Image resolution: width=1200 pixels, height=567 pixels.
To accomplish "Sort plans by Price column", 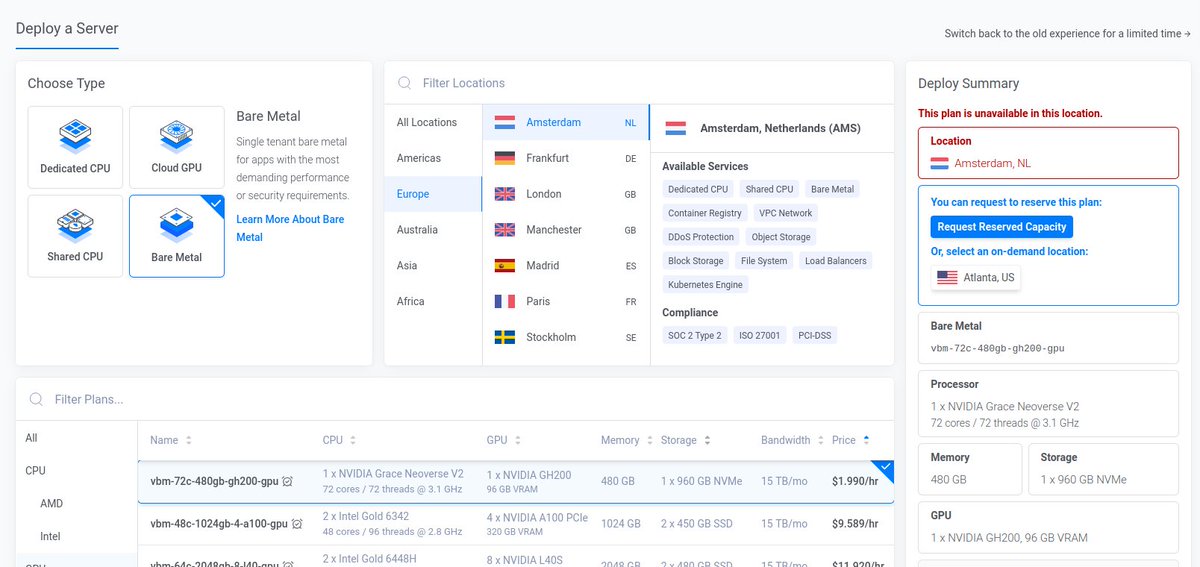I will [851, 440].
